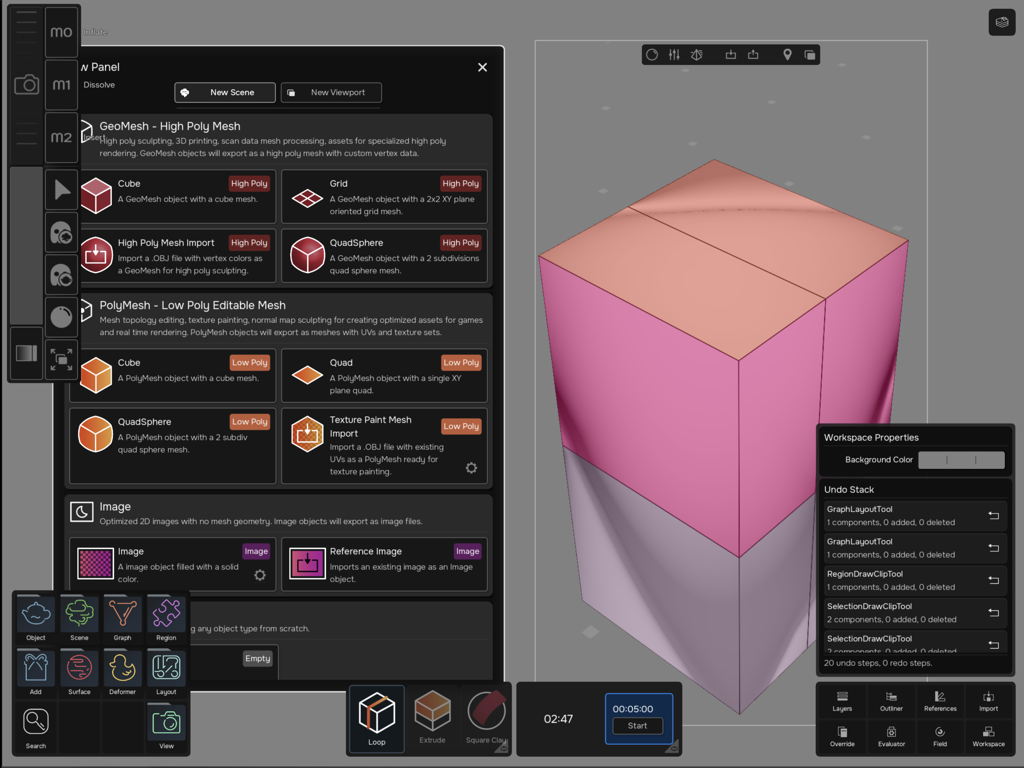Select the Extrude tool at bottom center
The height and width of the screenshot is (768, 1024).
coord(432,717)
